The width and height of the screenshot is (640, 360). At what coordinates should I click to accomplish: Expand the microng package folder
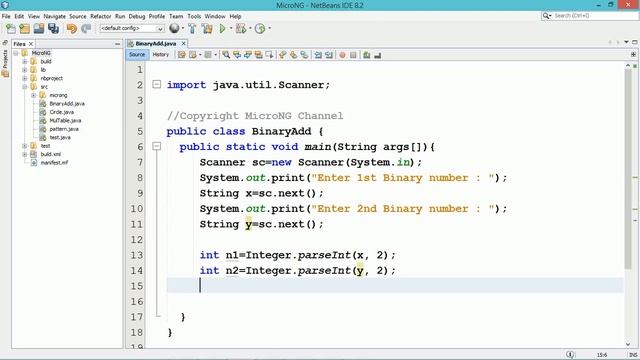[x=33, y=95]
